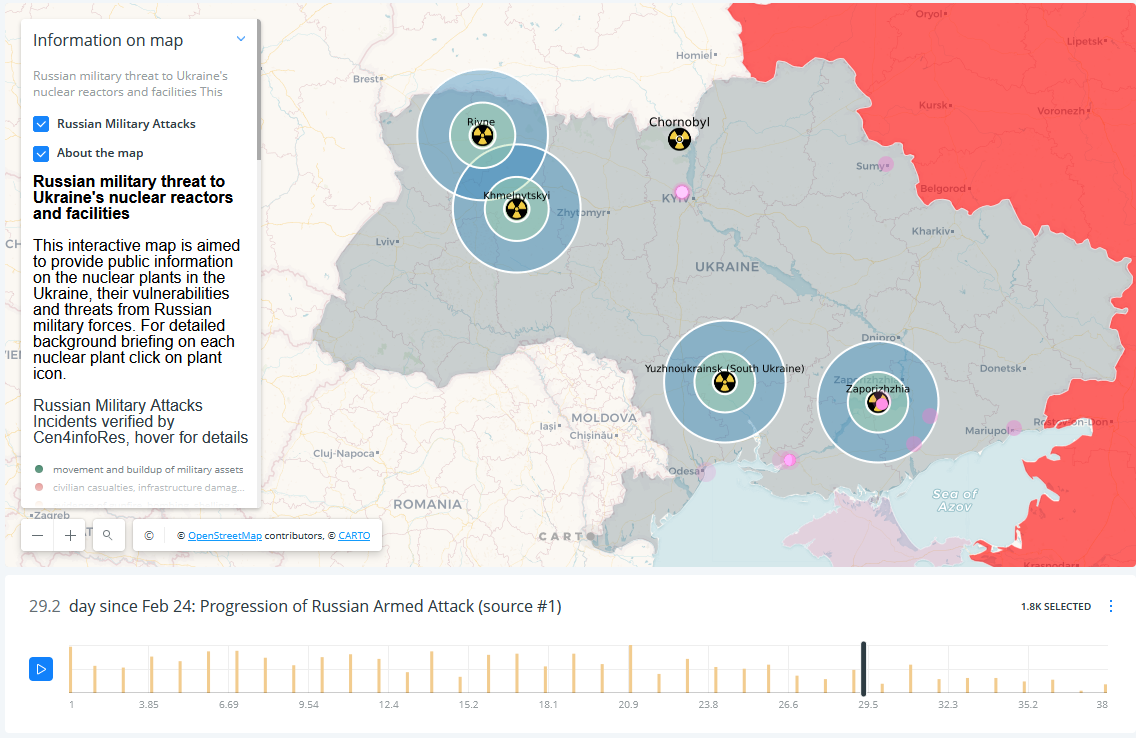Image resolution: width=1136 pixels, height=738 pixels.
Task: Uncheck the Russian Military Attacks checkbox
Action: tap(41, 124)
